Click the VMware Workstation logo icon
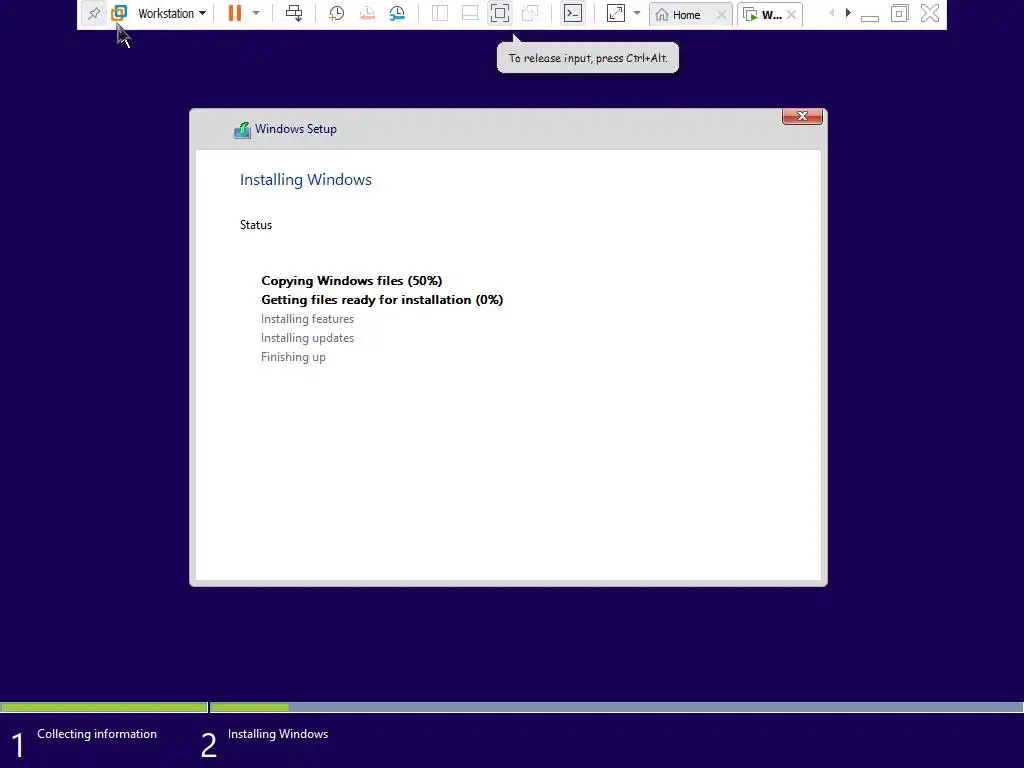The width and height of the screenshot is (1024, 768). [119, 13]
